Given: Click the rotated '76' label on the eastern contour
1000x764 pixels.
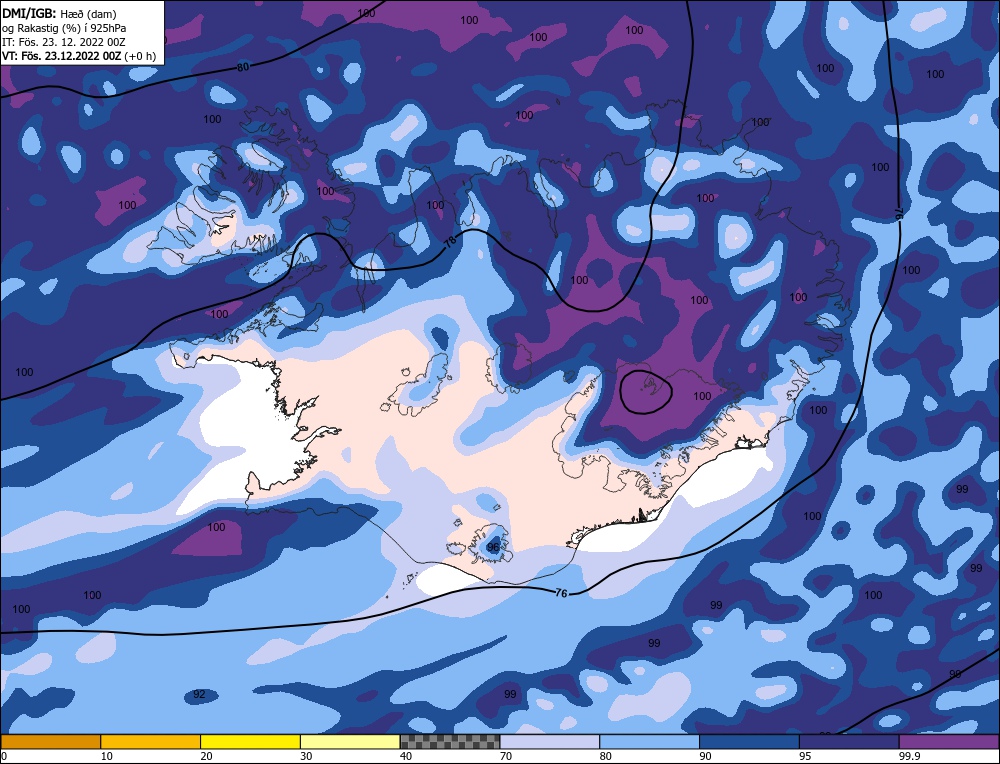Looking at the screenshot, I should pos(901,212).
